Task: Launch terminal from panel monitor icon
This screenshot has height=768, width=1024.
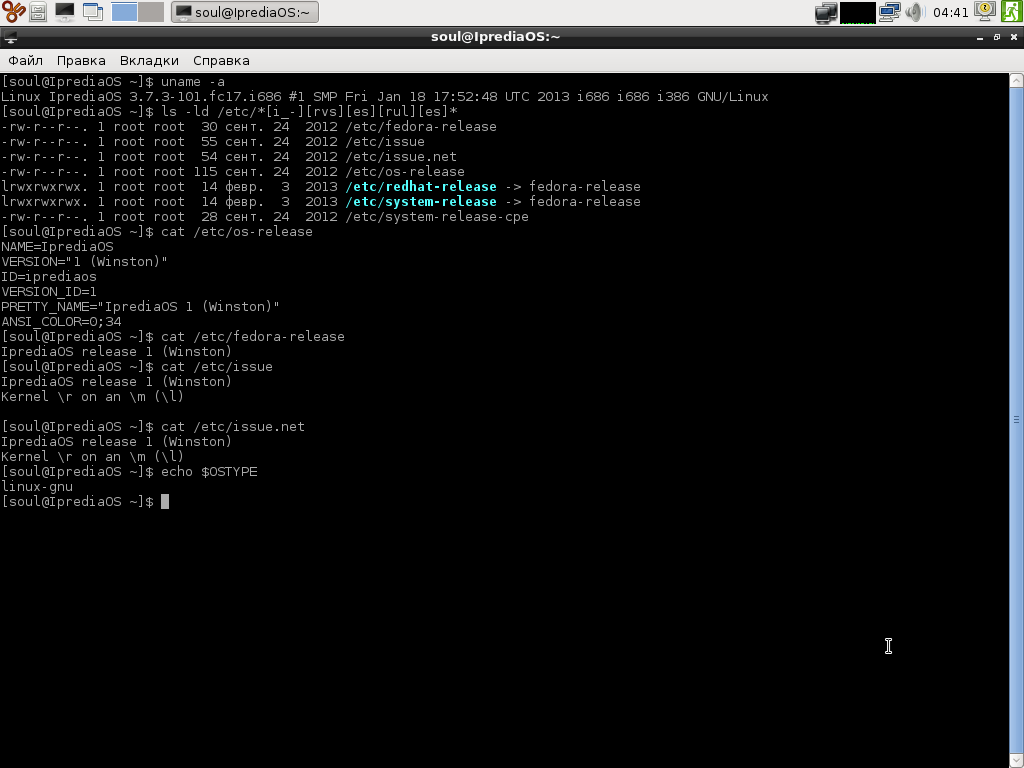Action: tap(65, 12)
